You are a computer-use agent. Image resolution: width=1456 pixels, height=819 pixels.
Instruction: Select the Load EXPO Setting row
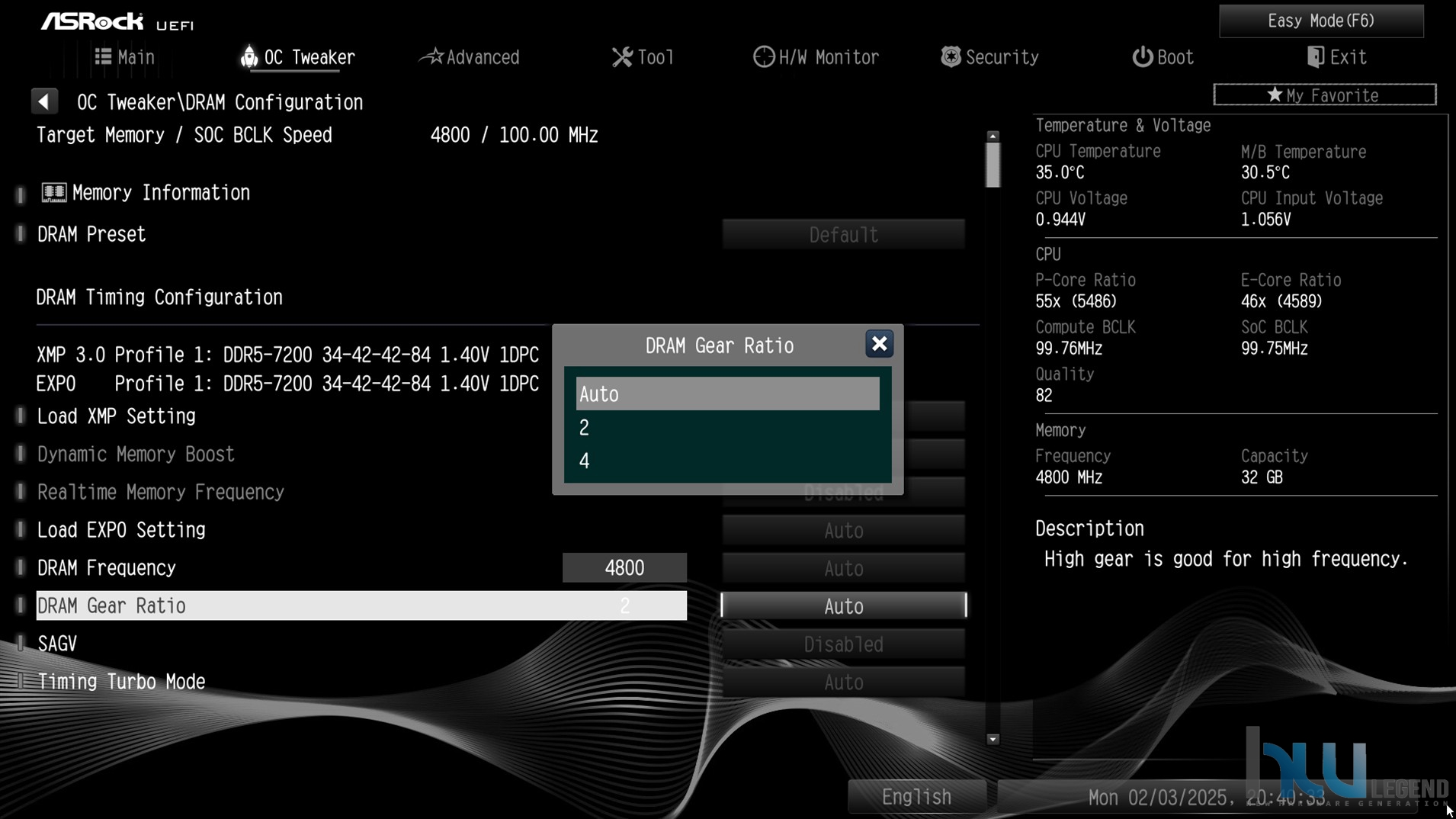[x=121, y=530]
